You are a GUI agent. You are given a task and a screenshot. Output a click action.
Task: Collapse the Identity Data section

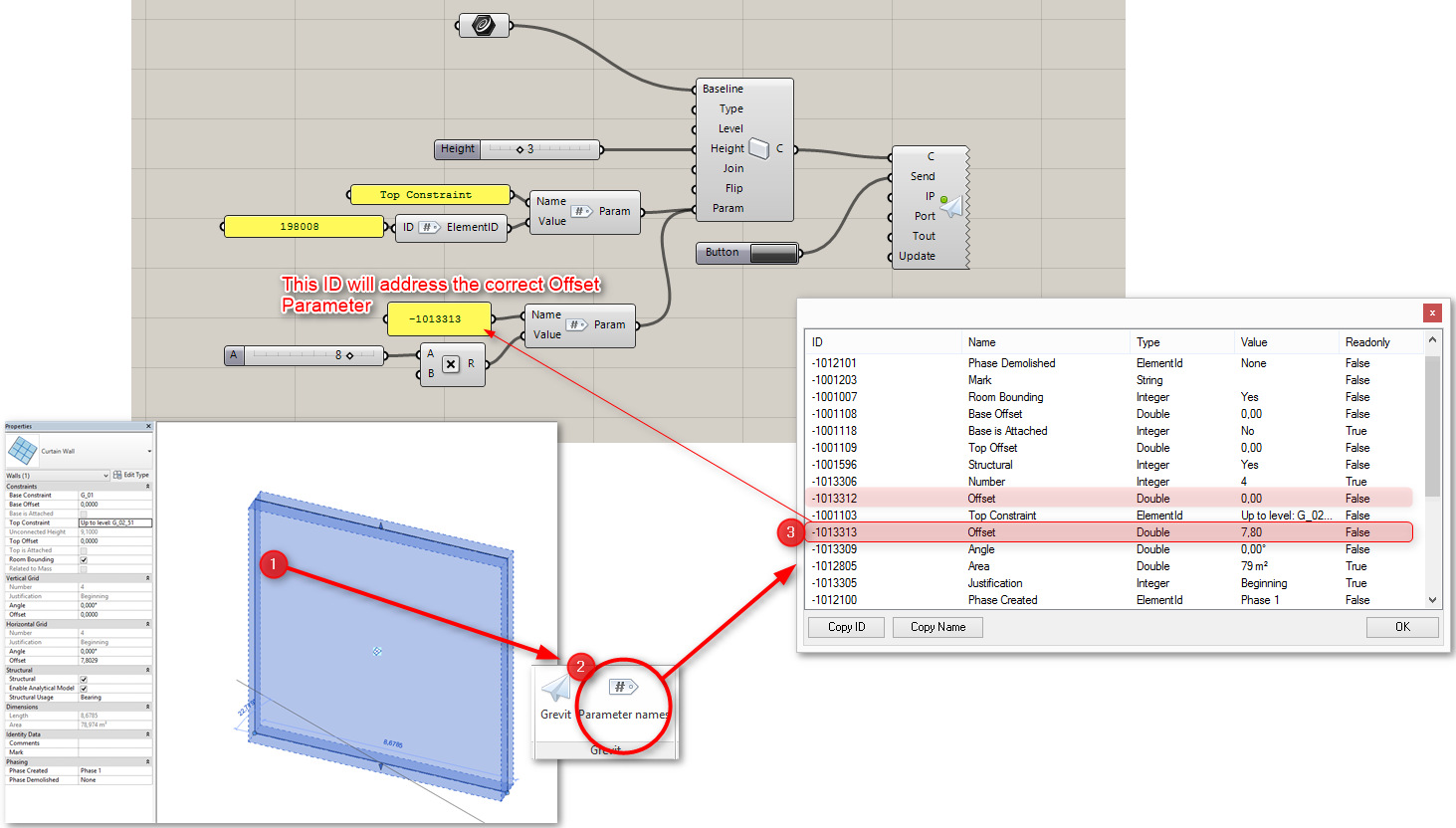tap(147, 734)
